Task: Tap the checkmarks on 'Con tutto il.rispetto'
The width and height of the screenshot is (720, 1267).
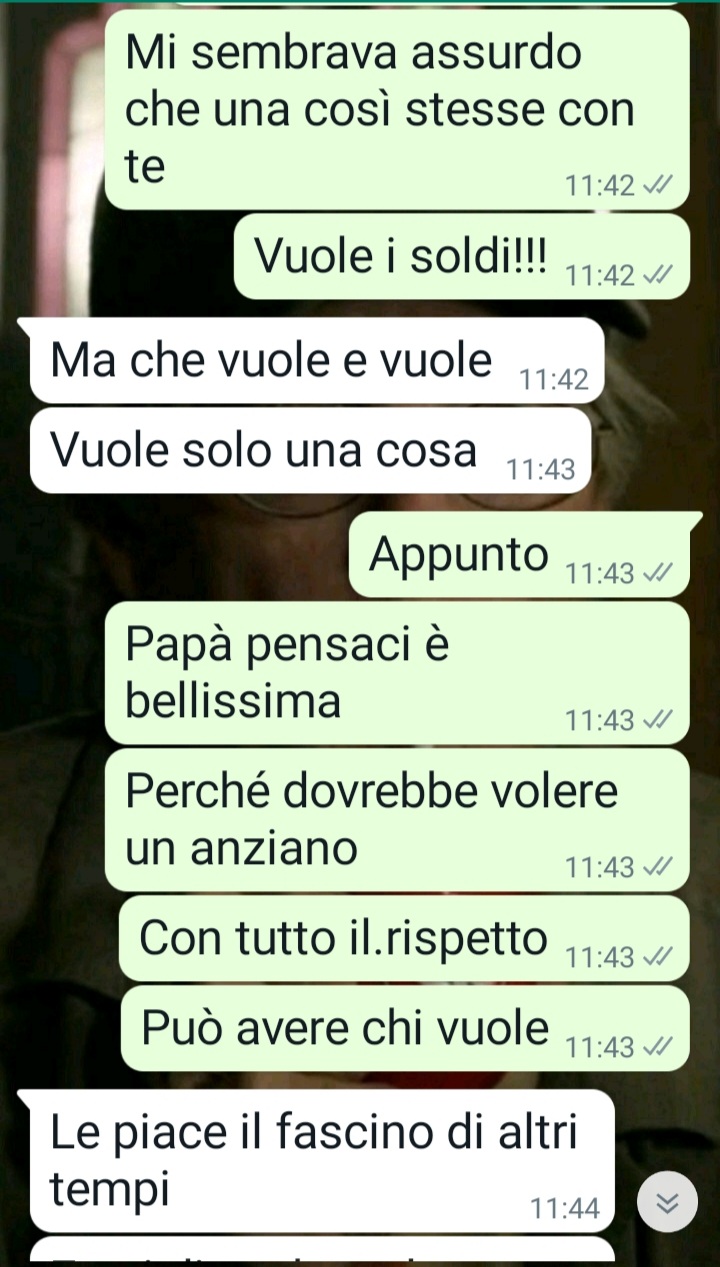Action: [x=657, y=957]
